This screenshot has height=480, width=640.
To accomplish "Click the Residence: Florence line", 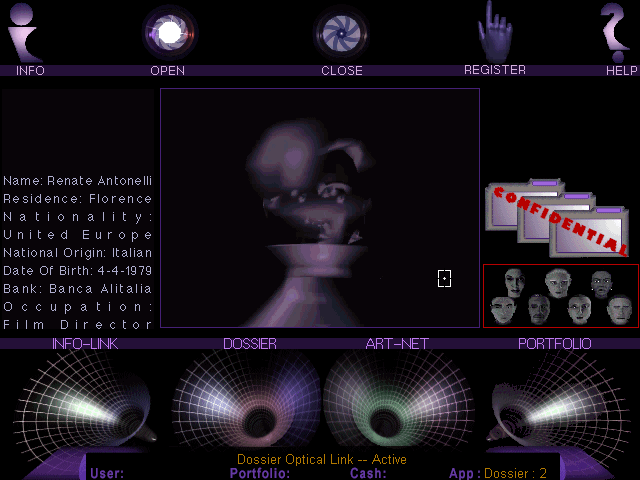I will click(x=78, y=199).
